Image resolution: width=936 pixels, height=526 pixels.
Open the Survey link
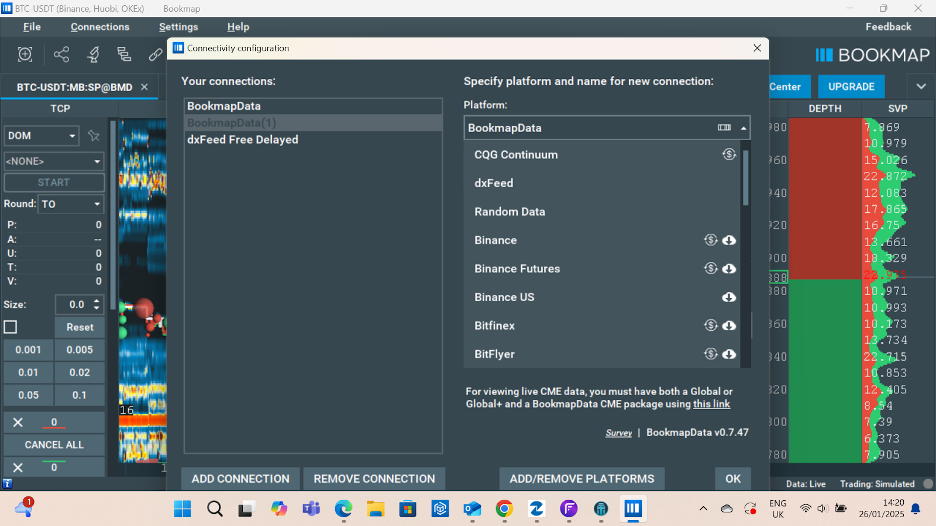click(x=618, y=433)
